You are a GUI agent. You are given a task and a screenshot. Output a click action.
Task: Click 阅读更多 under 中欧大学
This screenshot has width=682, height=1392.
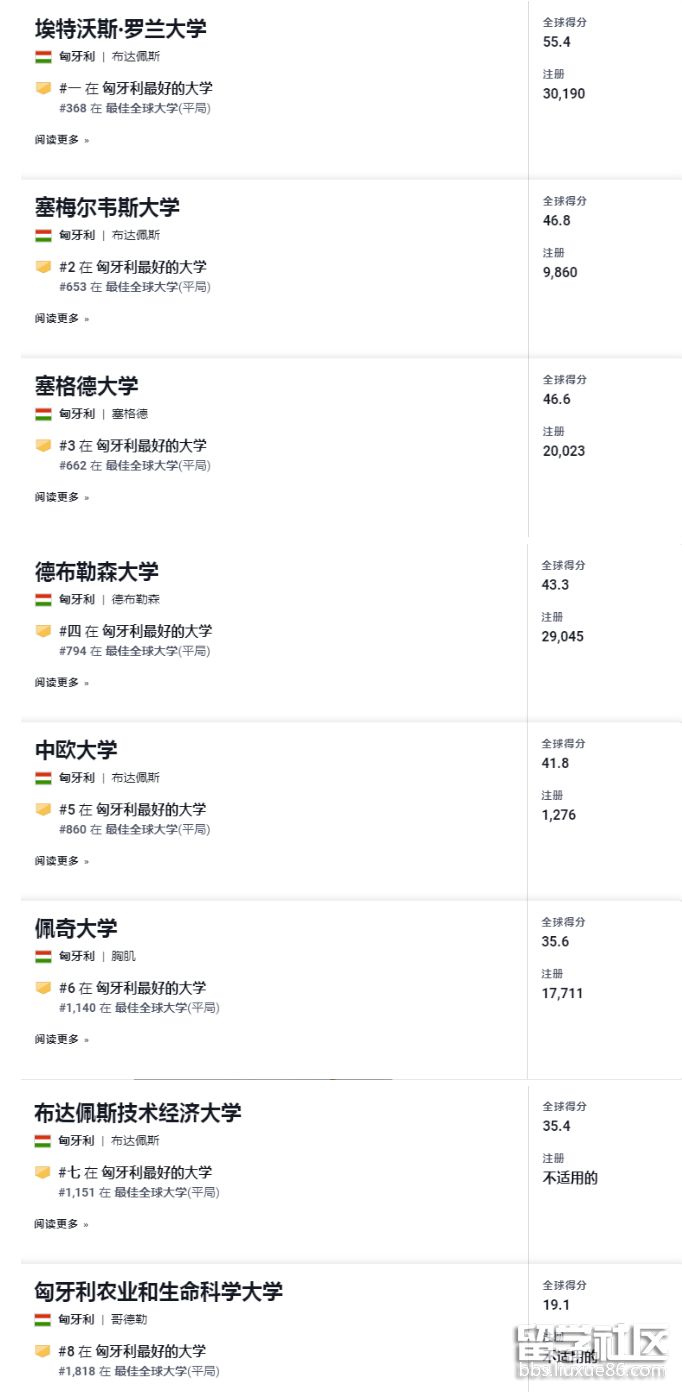pos(61,861)
